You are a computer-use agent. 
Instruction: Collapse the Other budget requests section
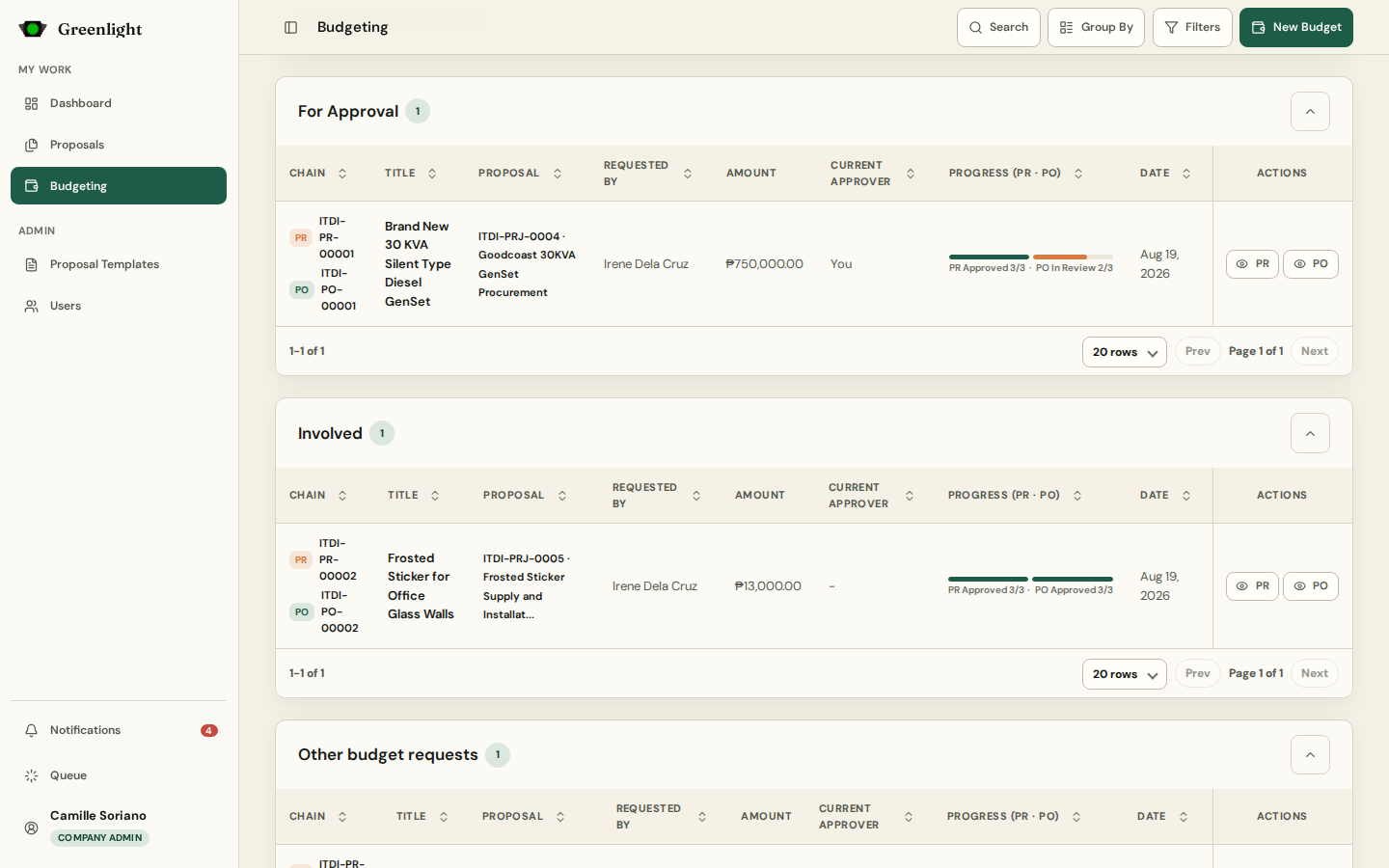pos(1310,755)
